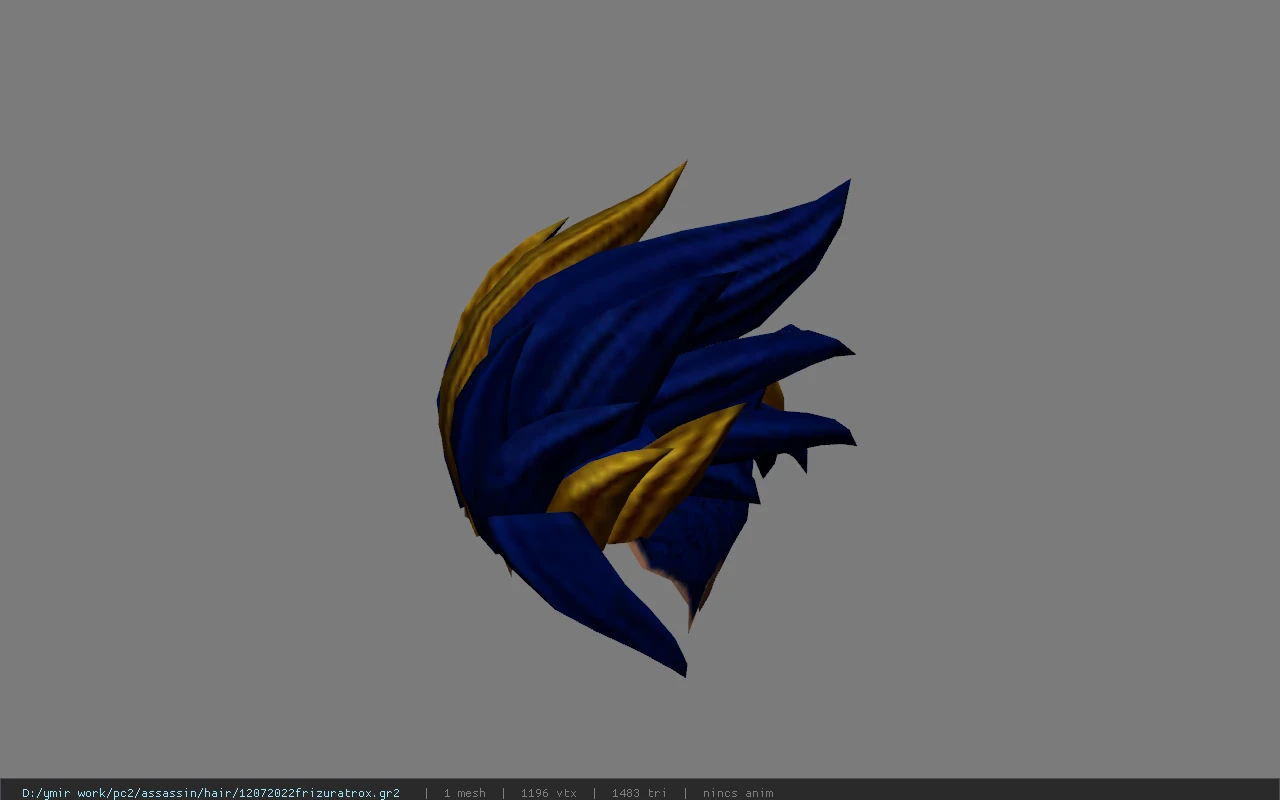Click the blue and gold hair model
Image resolution: width=1280 pixels, height=800 pixels.
[x=645, y=420]
